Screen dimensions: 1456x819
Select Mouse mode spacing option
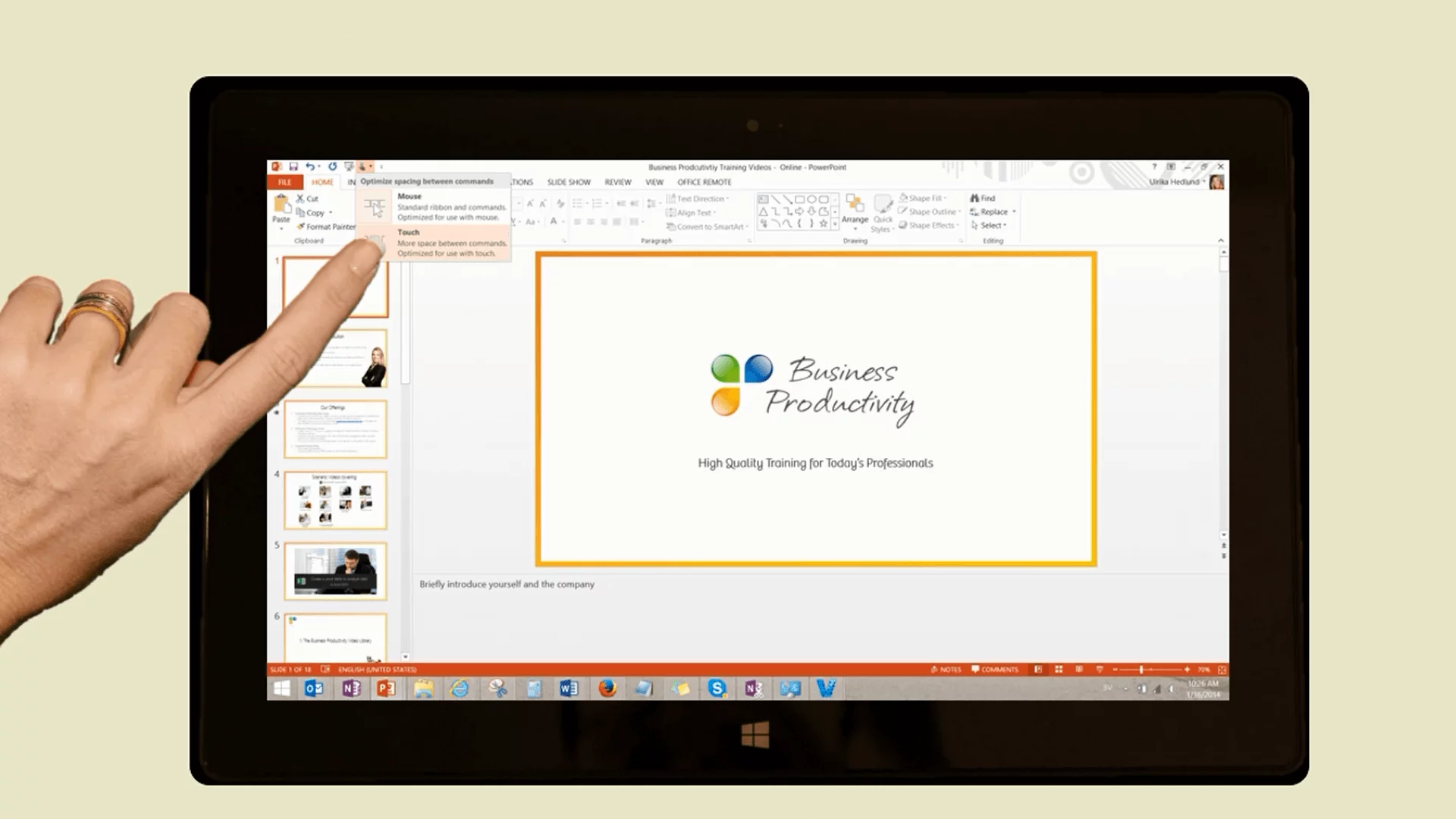pos(434,206)
